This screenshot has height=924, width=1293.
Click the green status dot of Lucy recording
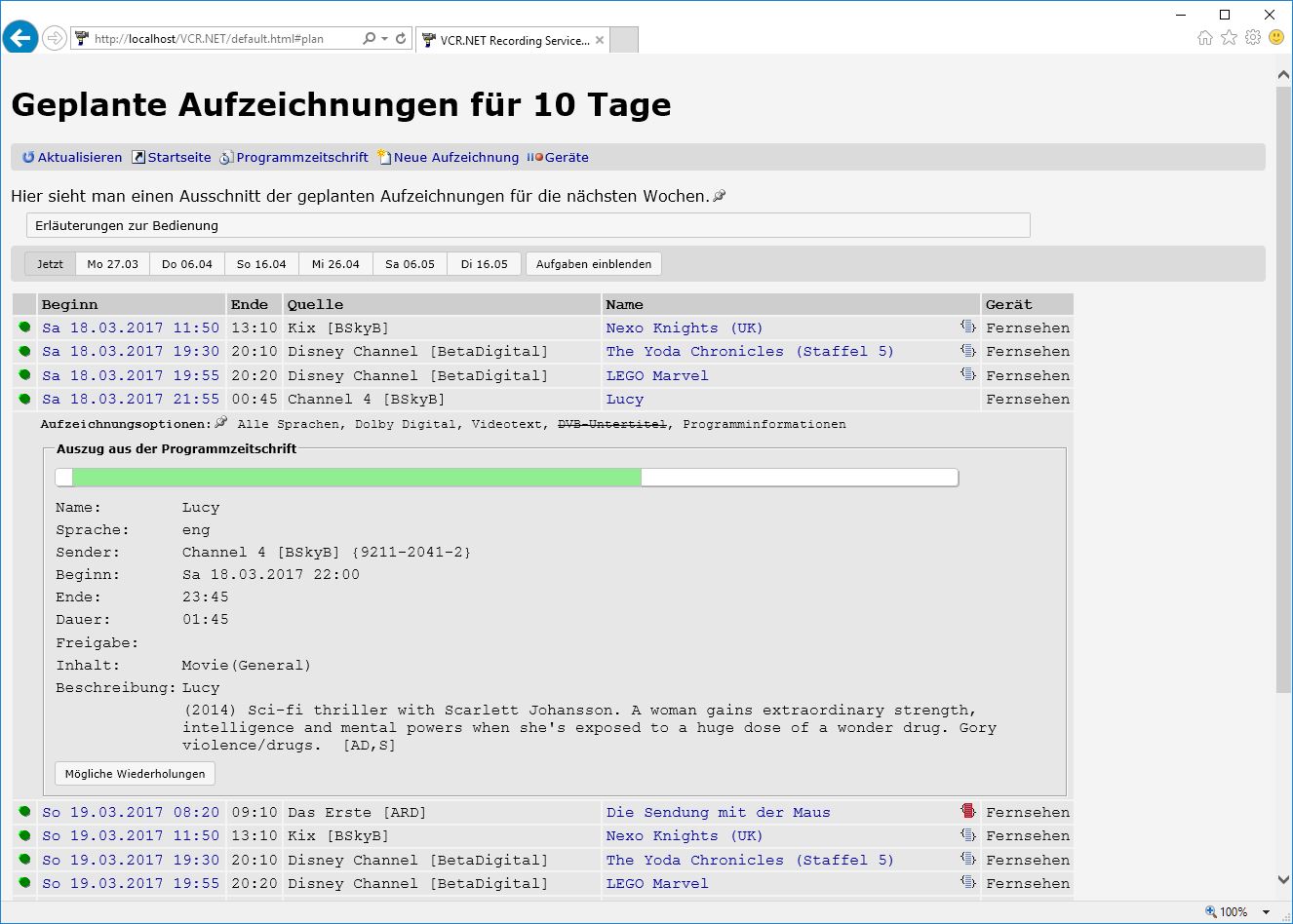pos(24,399)
